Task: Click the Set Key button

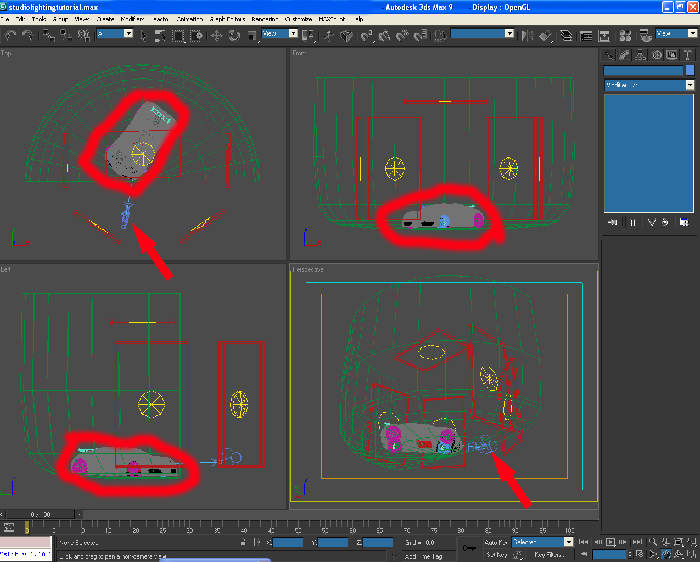Action: click(497, 553)
